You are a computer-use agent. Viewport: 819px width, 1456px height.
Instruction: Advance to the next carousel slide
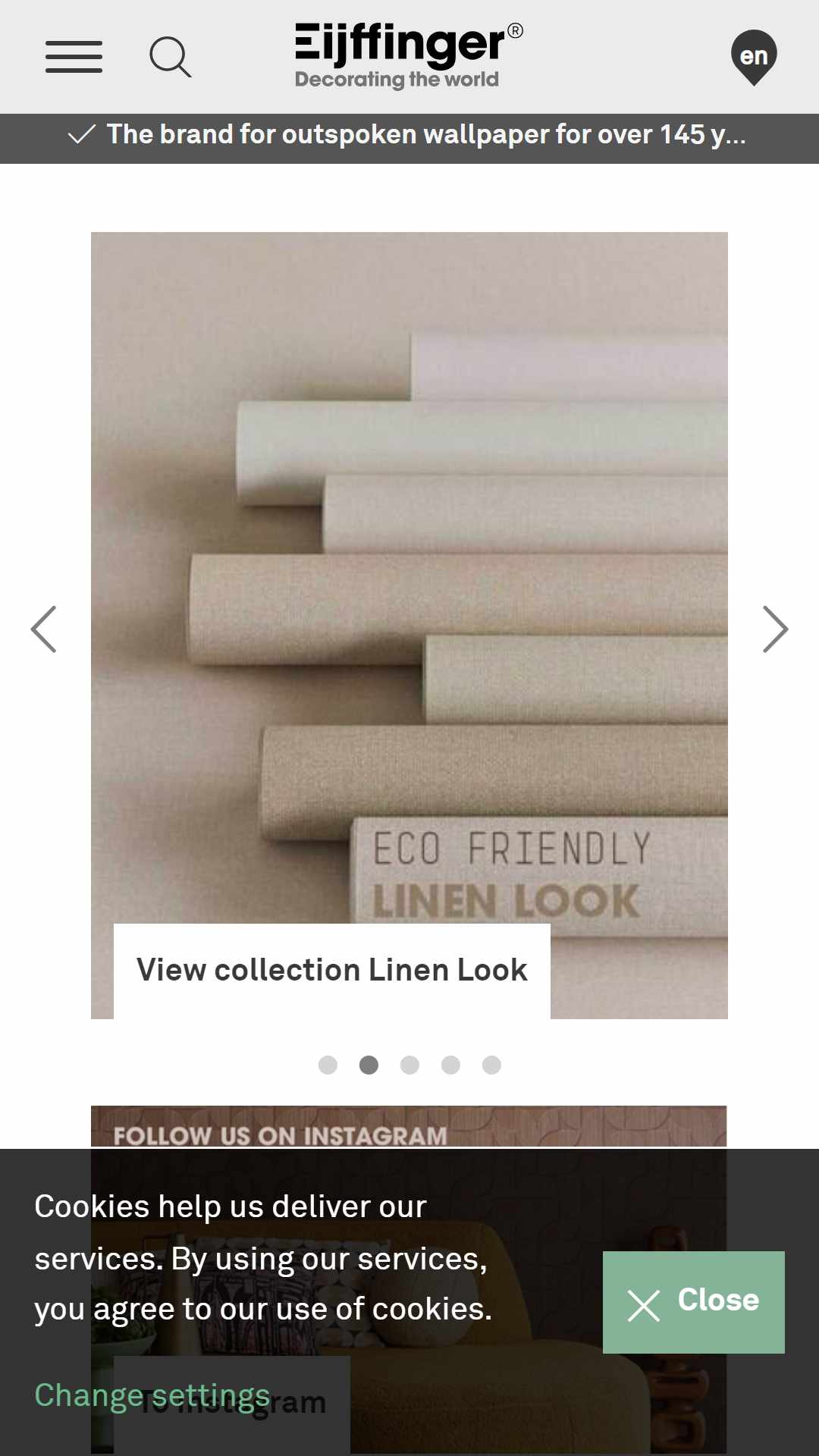(775, 629)
